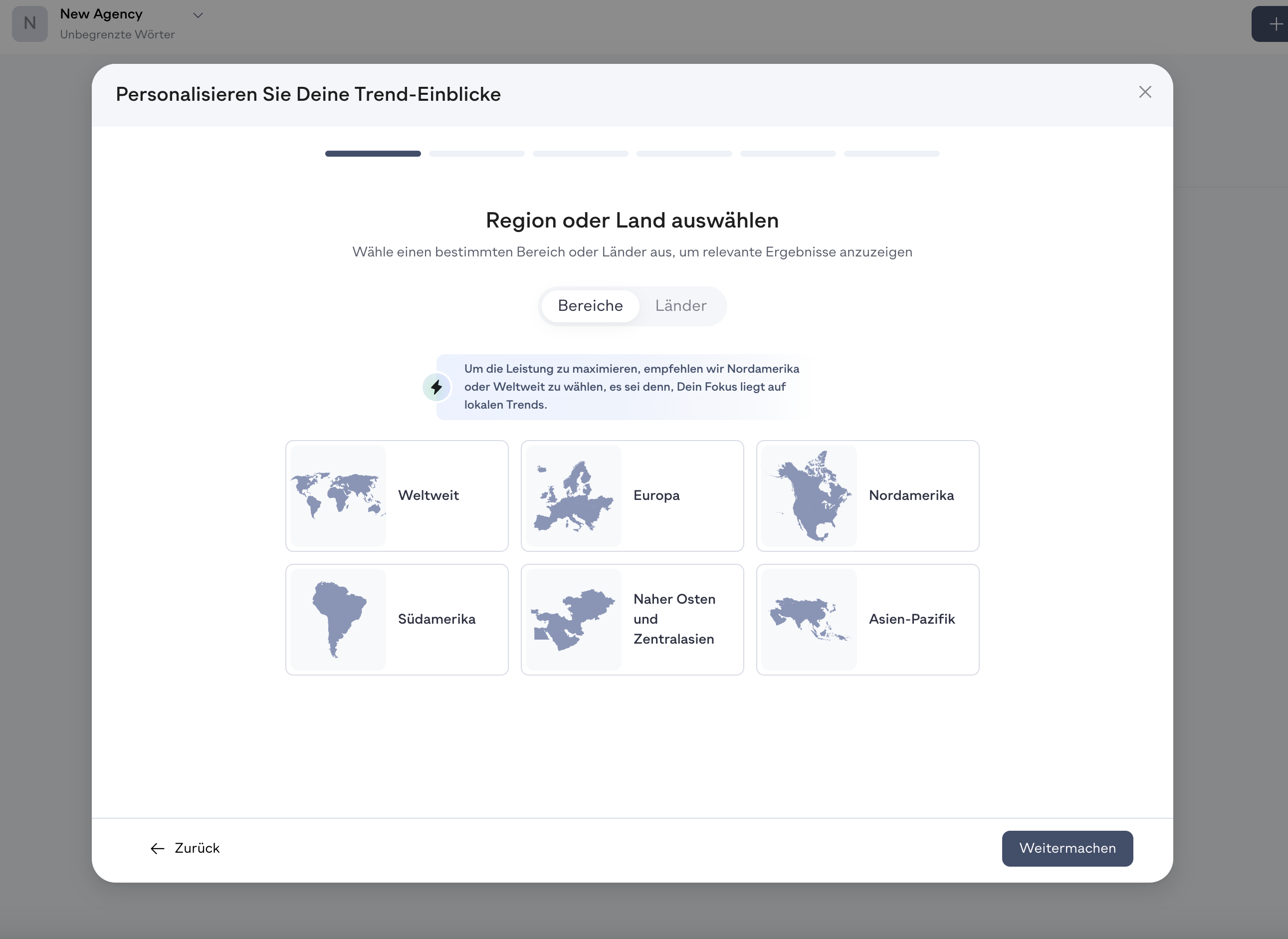The height and width of the screenshot is (939, 1288).
Task: Click the South America map thumbnail
Action: [x=338, y=620]
